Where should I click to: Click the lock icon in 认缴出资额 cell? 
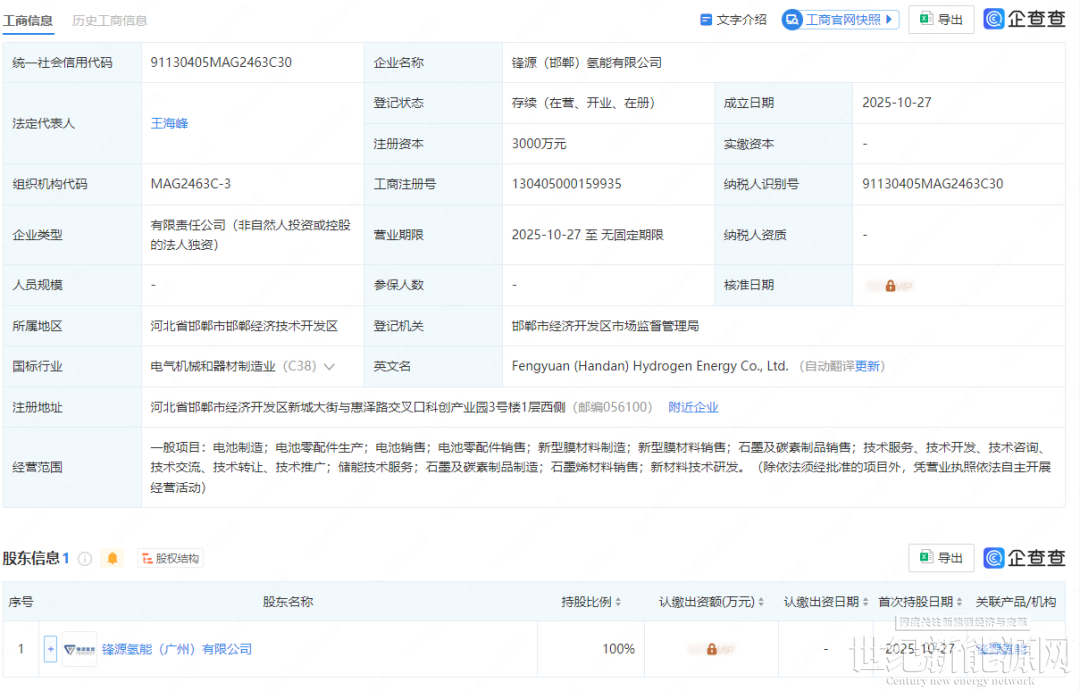pos(711,649)
